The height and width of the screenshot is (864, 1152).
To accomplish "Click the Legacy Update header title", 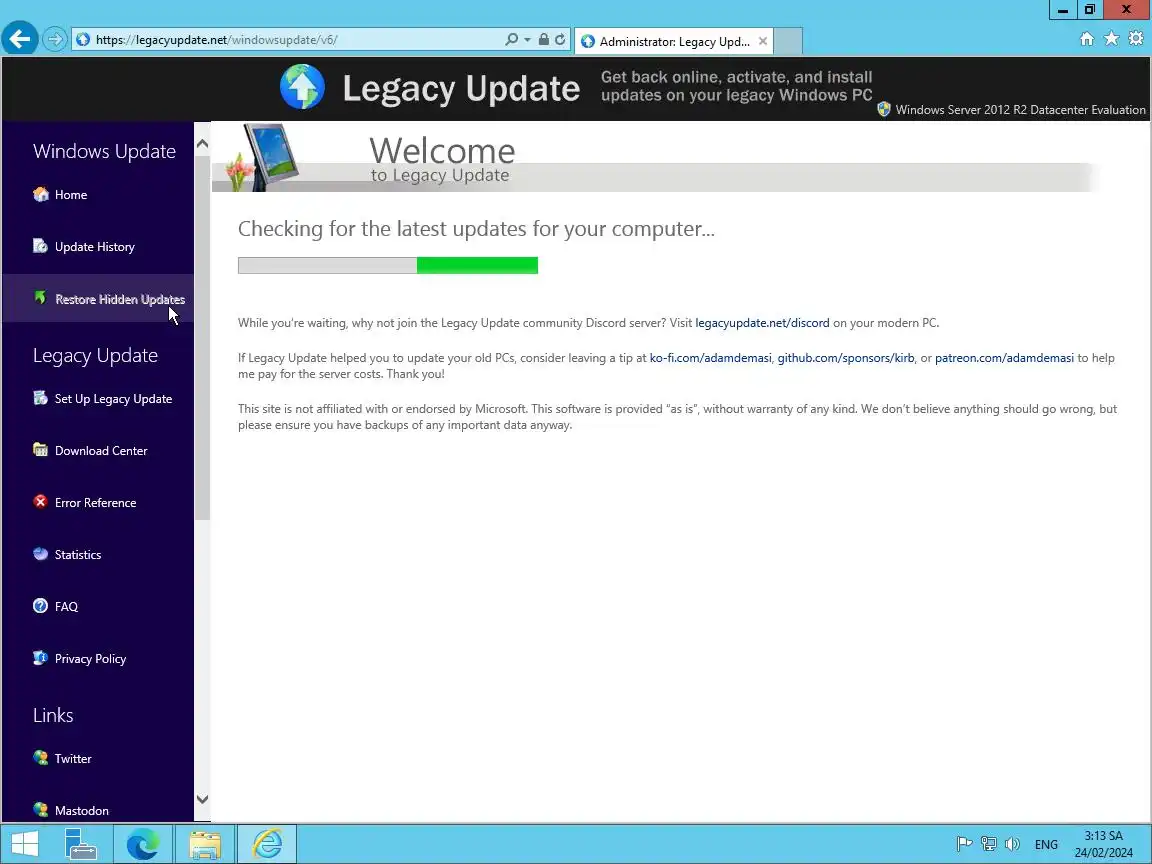I will tap(461, 88).
